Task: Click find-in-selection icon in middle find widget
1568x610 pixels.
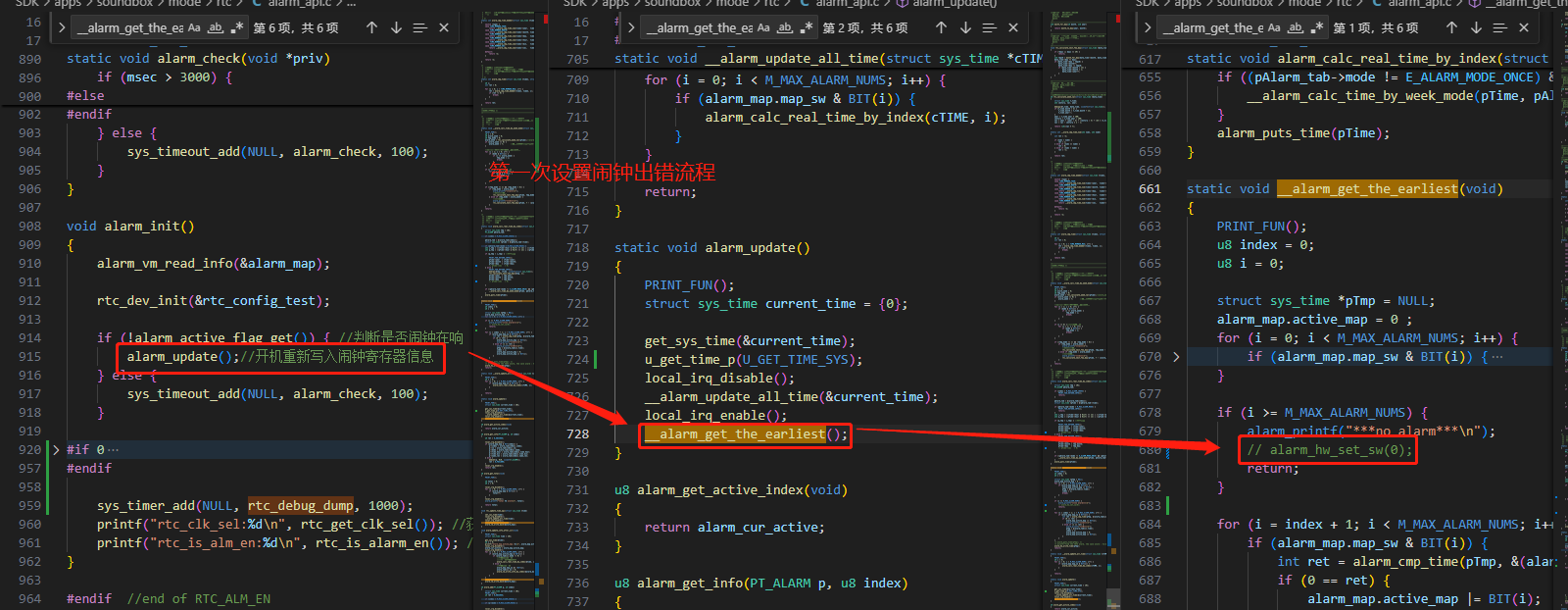Action: [x=989, y=27]
